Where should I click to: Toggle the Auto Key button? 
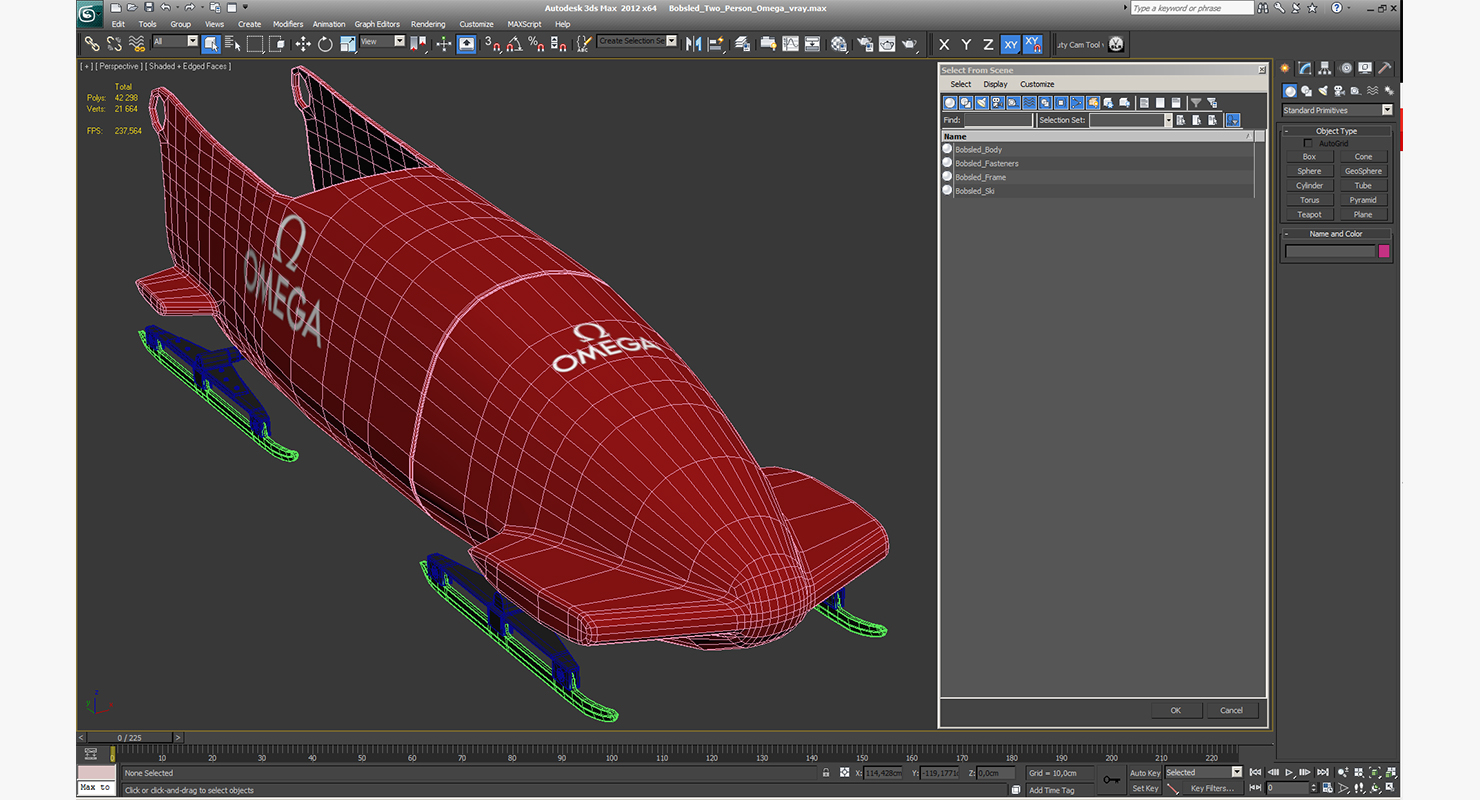point(1144,773)
